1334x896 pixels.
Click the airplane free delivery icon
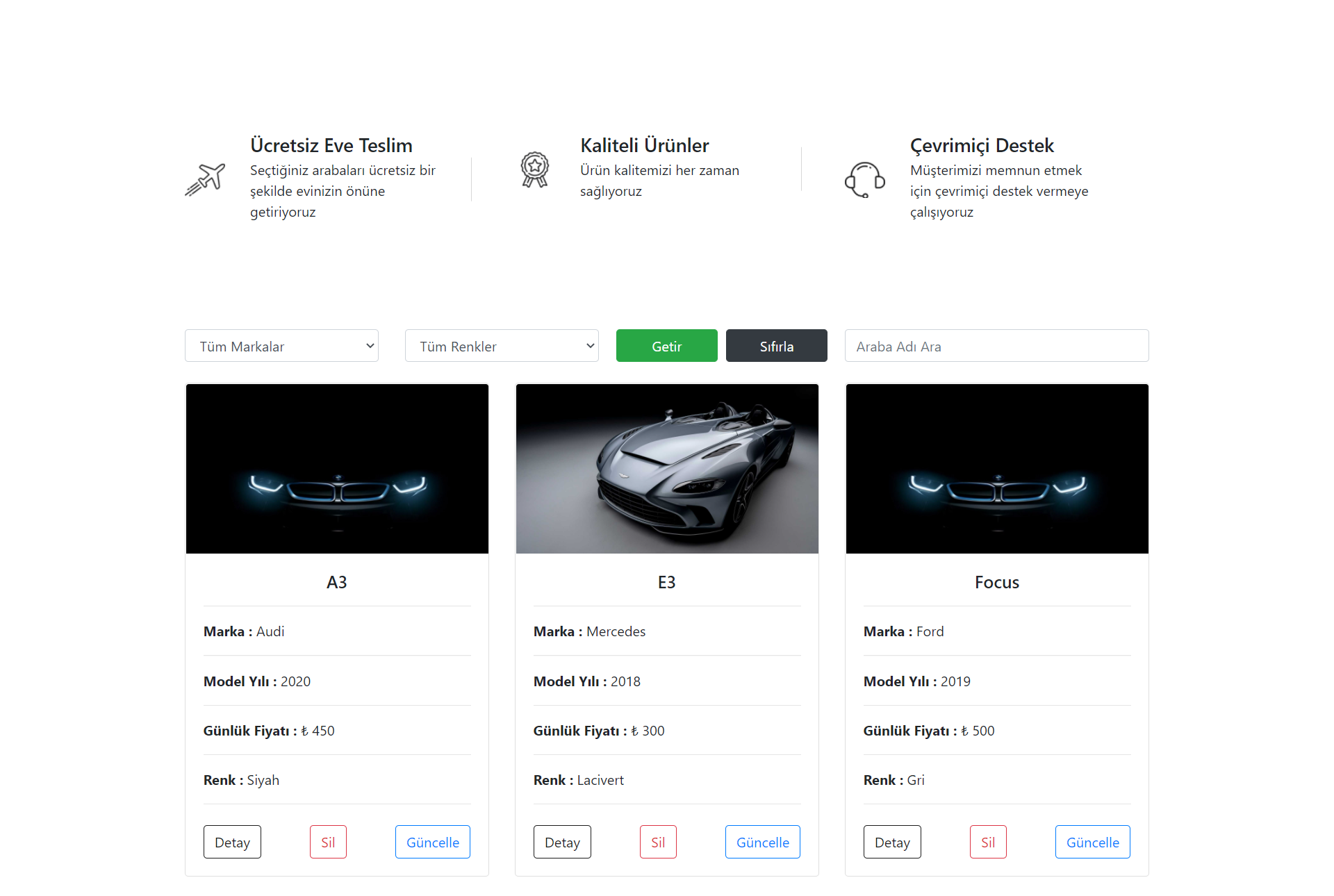205,180
